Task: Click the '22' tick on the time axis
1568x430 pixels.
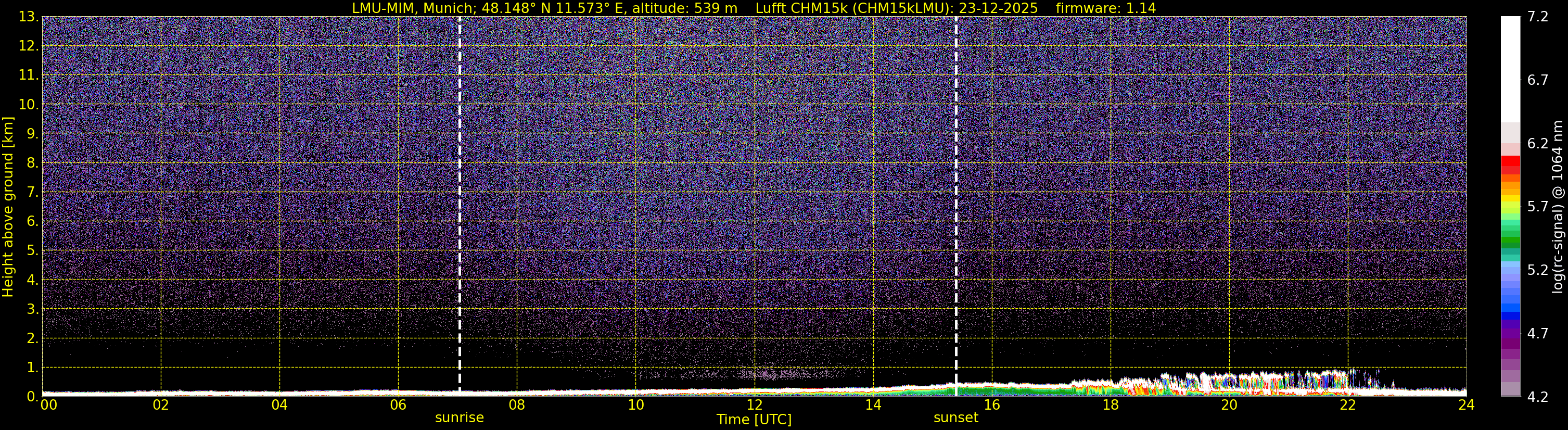Action: pos(1348,406)
